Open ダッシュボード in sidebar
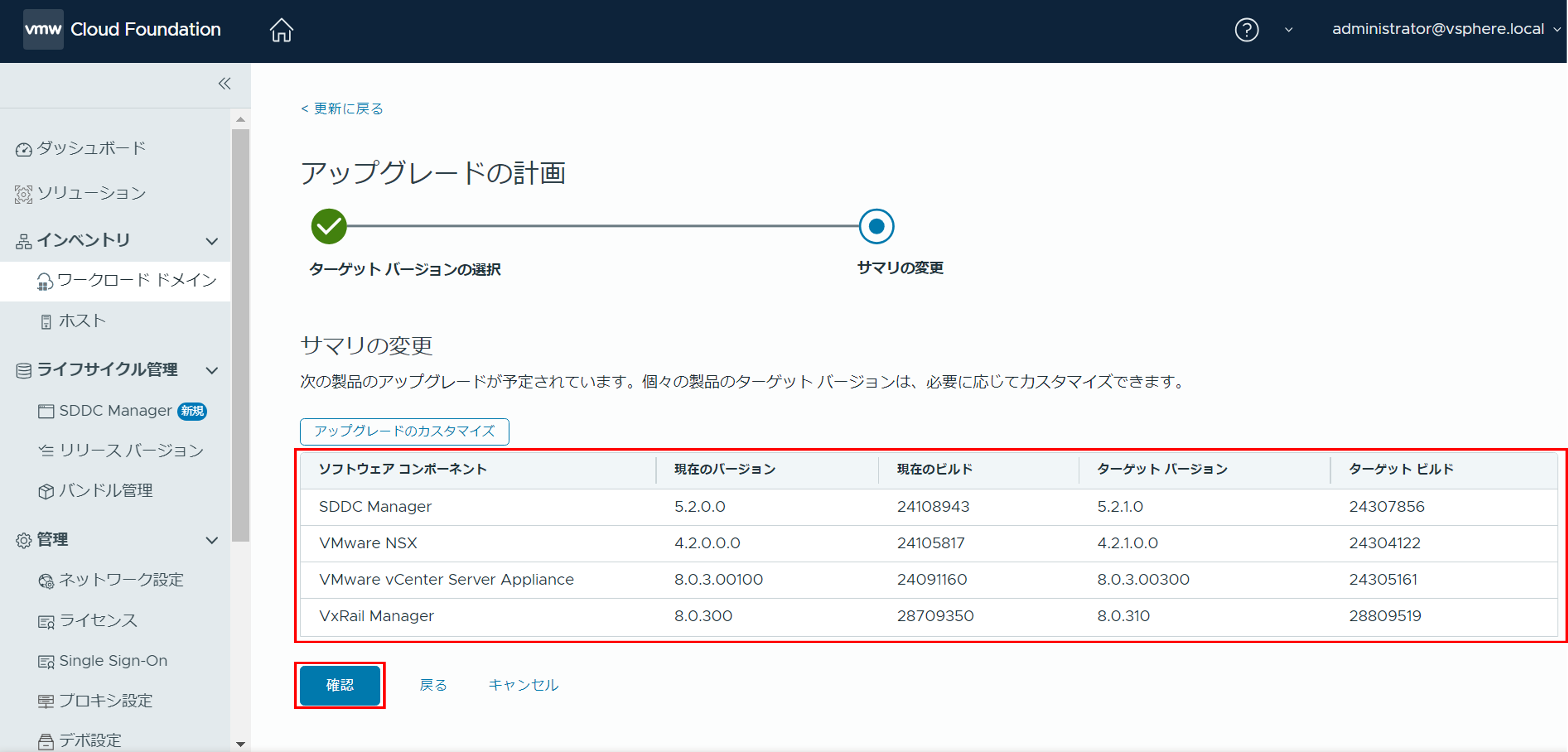Viewport: 1568px width, 752px height. (91, 148)
